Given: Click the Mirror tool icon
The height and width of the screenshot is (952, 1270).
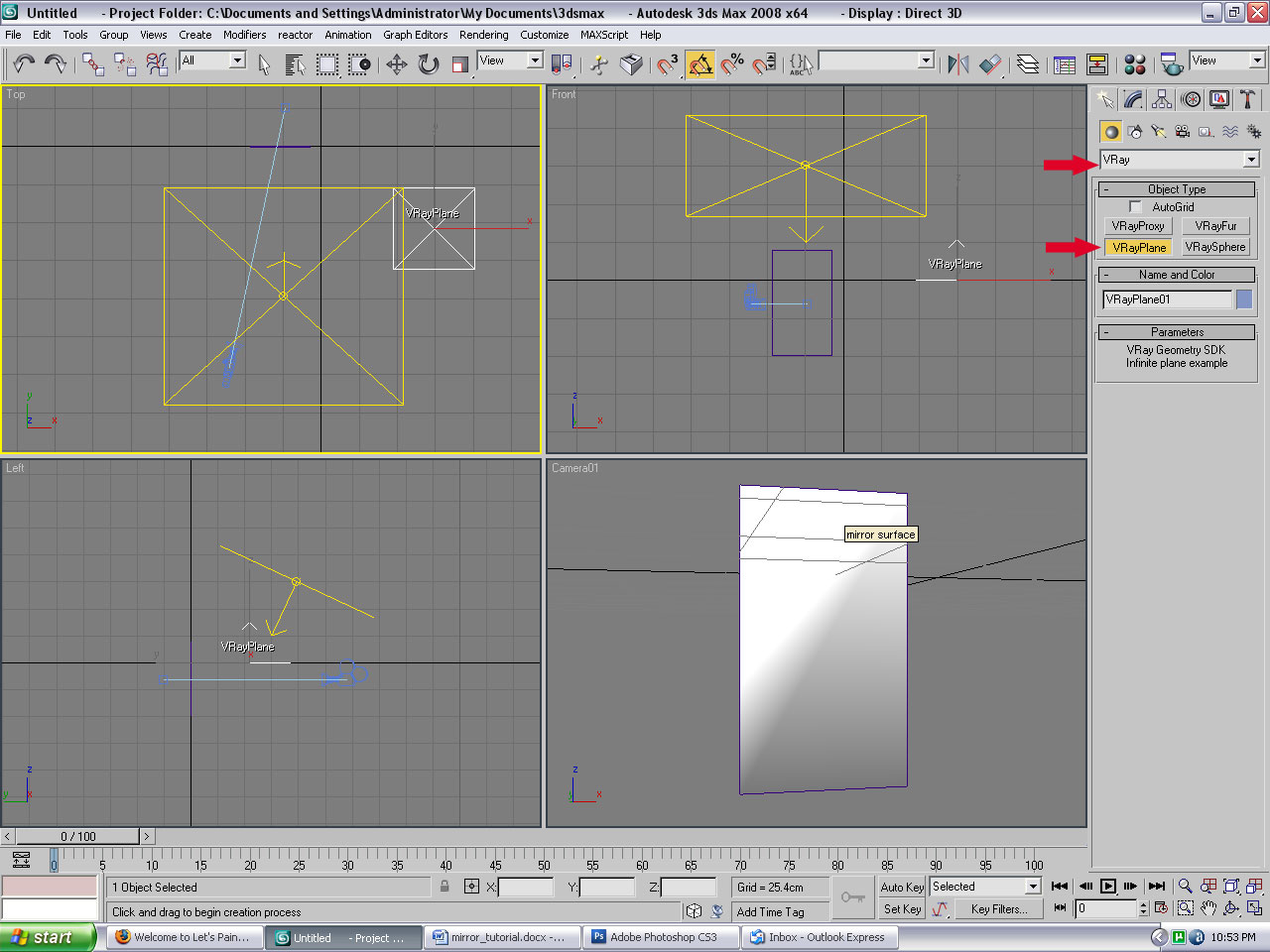Looking at the screenshot, I should (x=957, y=64).
